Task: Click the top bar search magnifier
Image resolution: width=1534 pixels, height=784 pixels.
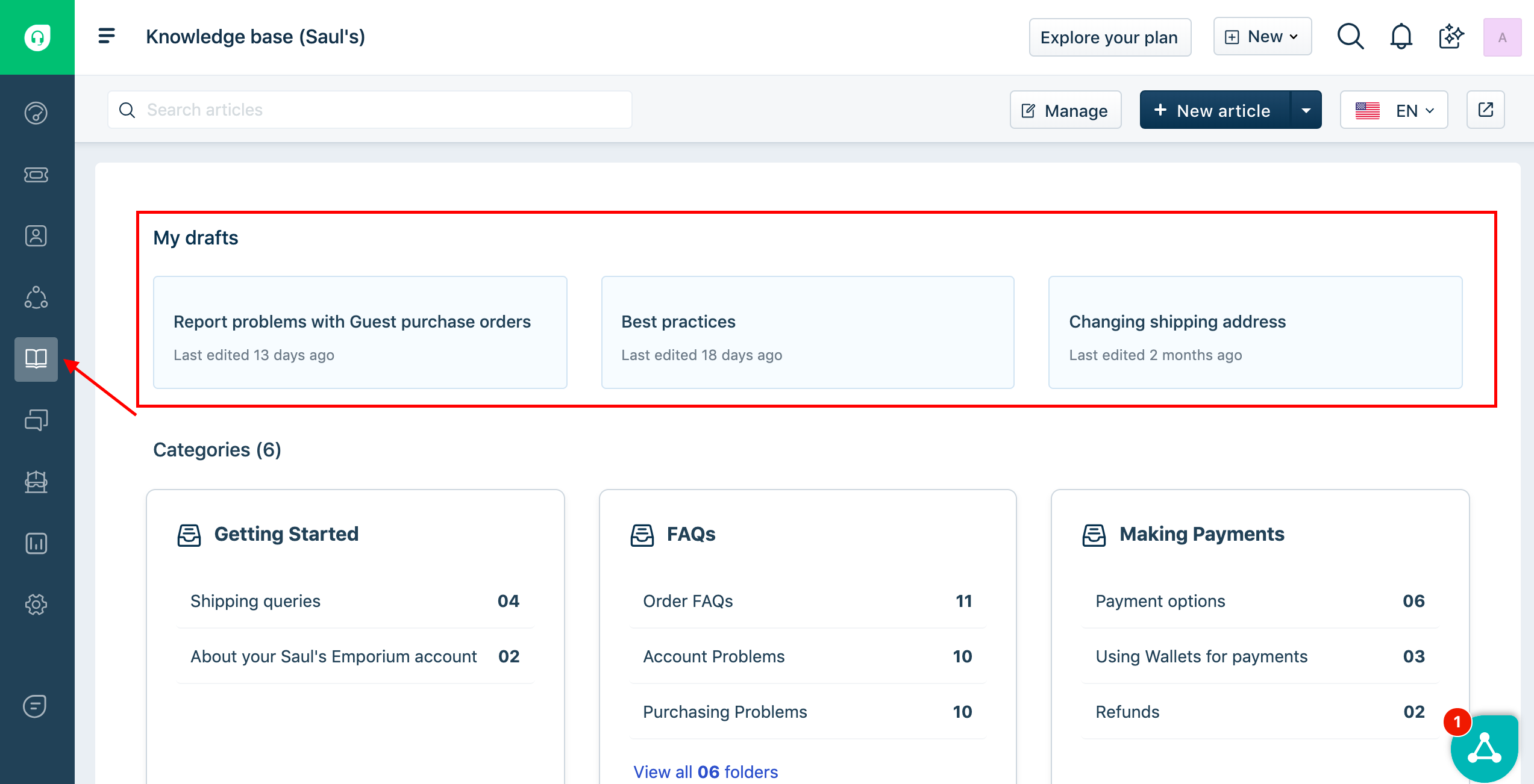Action: coord(1350,37)
